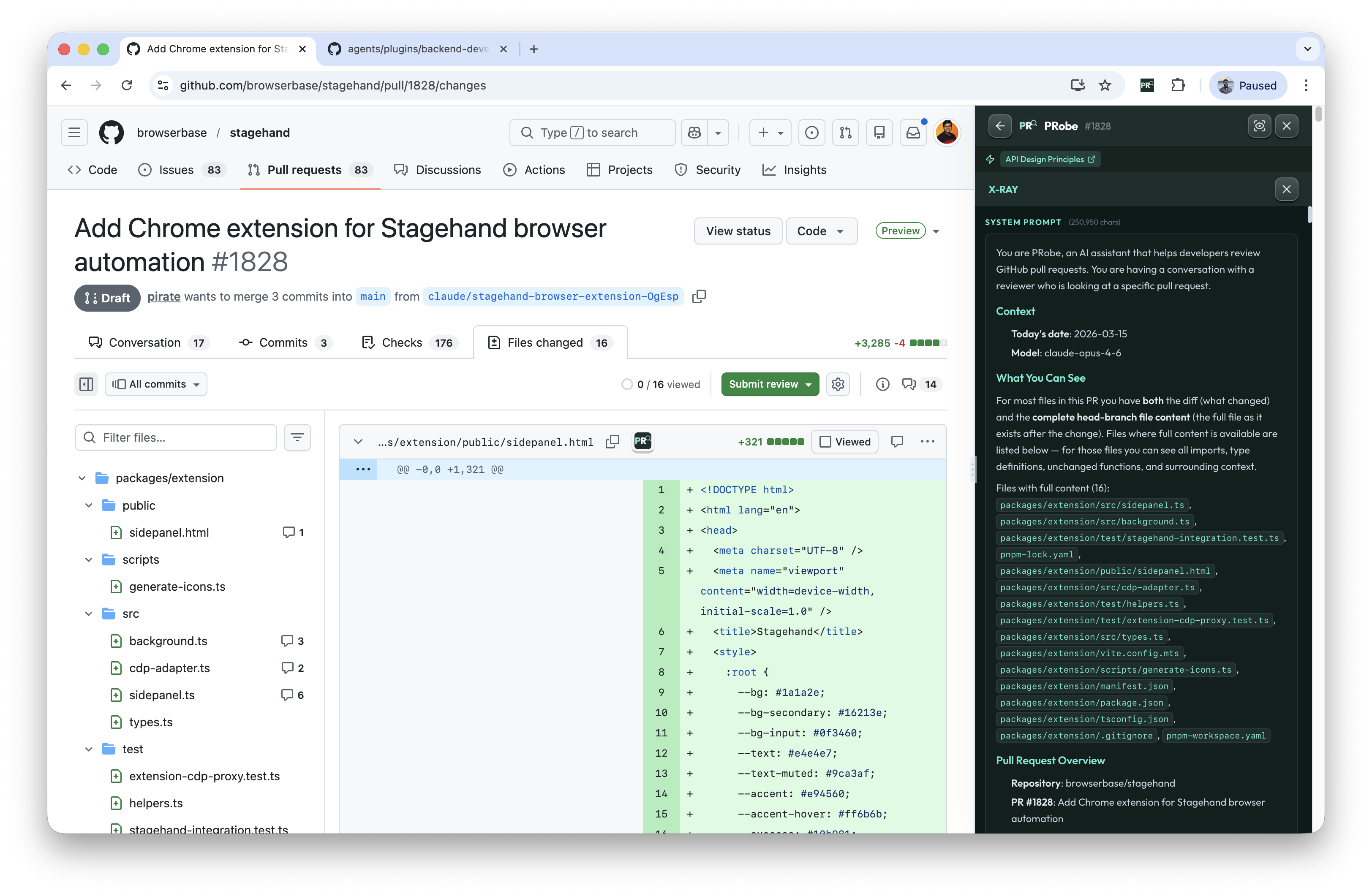Screen dimensions: 1372x896
Task: Open background.ts in file tree
Action: [x=168, y=641]
